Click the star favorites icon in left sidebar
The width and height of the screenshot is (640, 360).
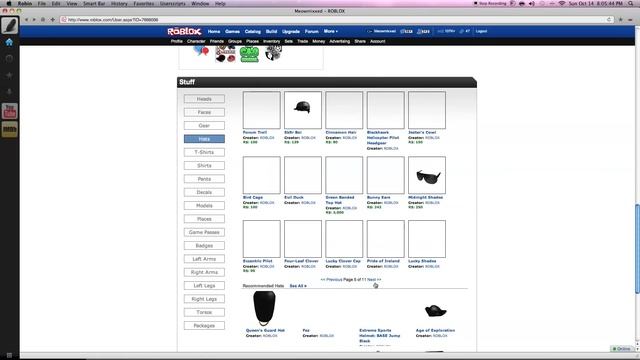[x=9, y=76]
